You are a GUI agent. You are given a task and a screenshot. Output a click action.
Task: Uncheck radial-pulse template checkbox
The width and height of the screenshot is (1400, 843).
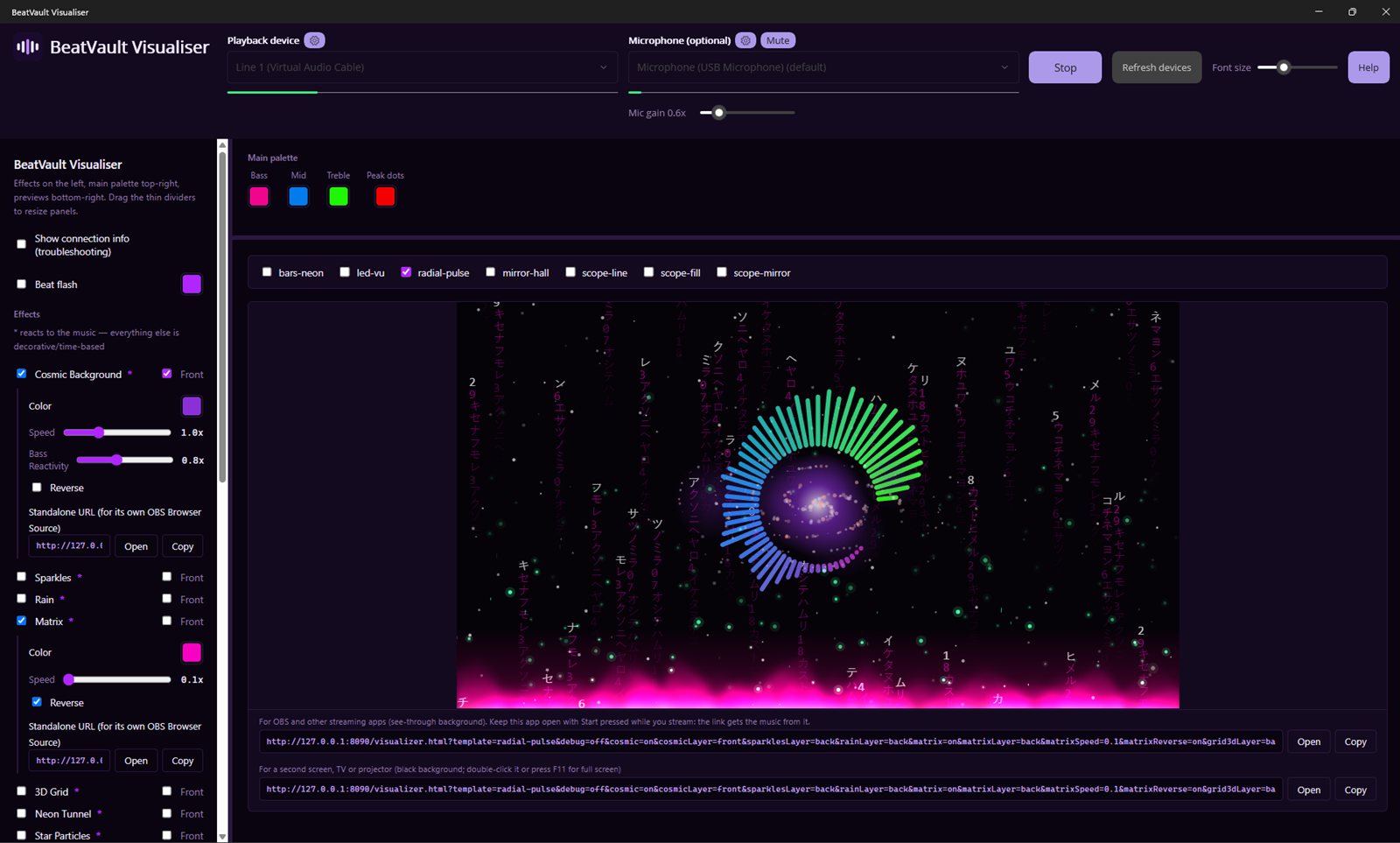(406, 272)
